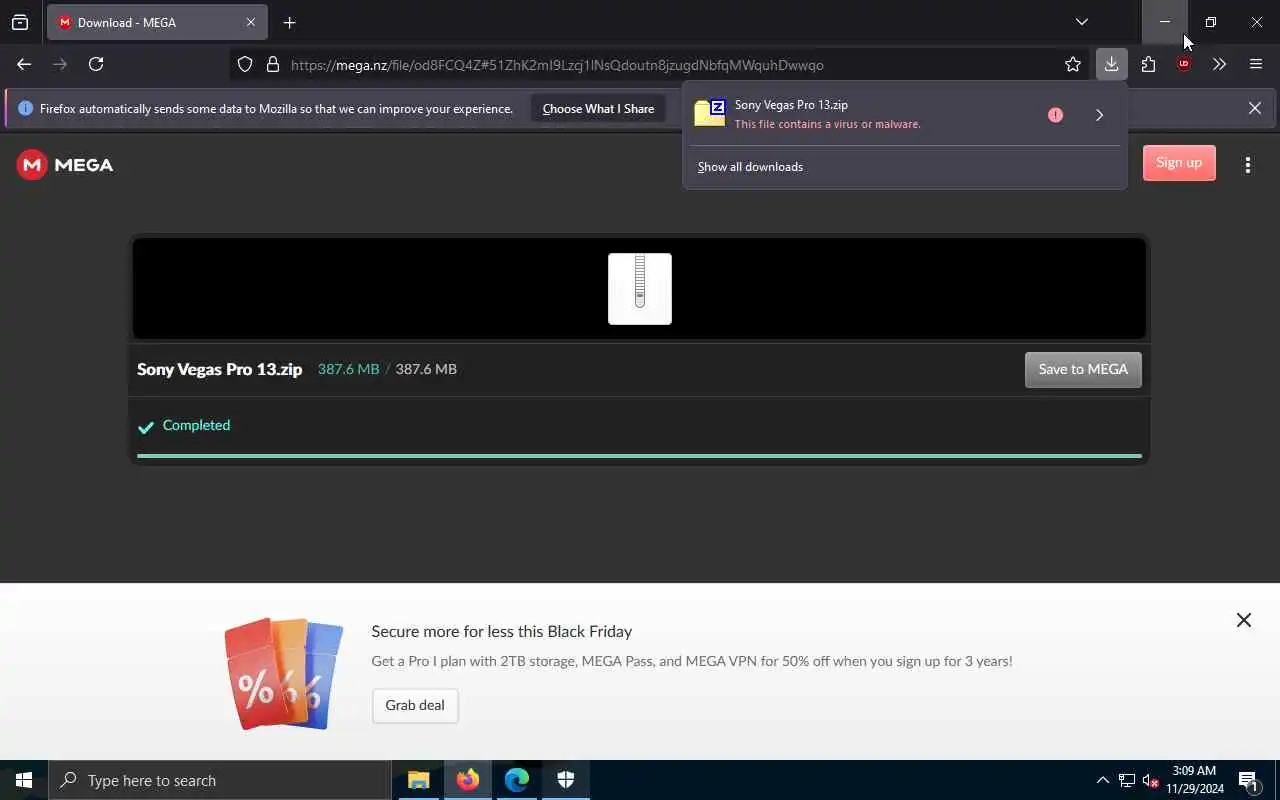Click the MEGA logo
This screenshot has width=1280, height=800.
(x=65, y=165)
